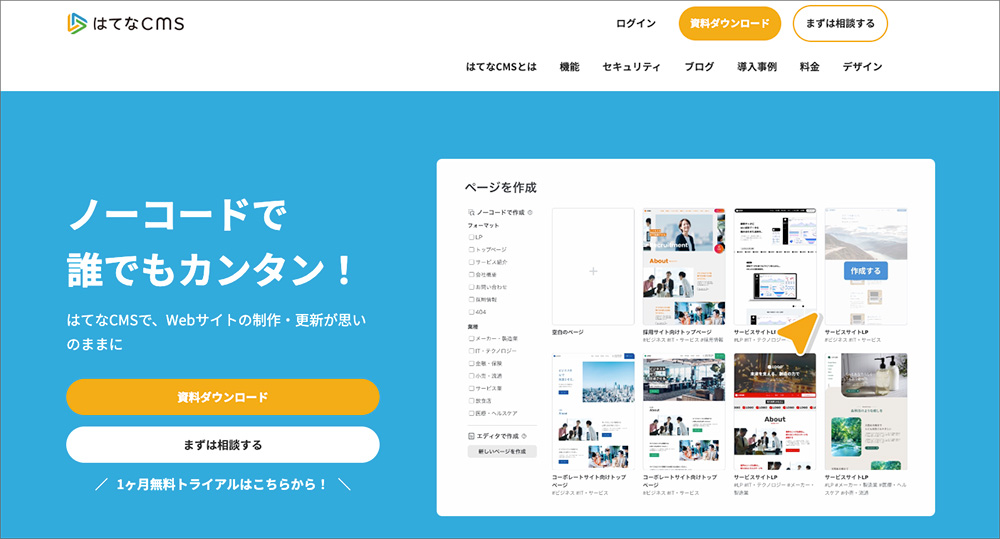Viewport: 1000px width, 539px height.
Task: Click the header まずは相談する button
Action: pos(840,24)
